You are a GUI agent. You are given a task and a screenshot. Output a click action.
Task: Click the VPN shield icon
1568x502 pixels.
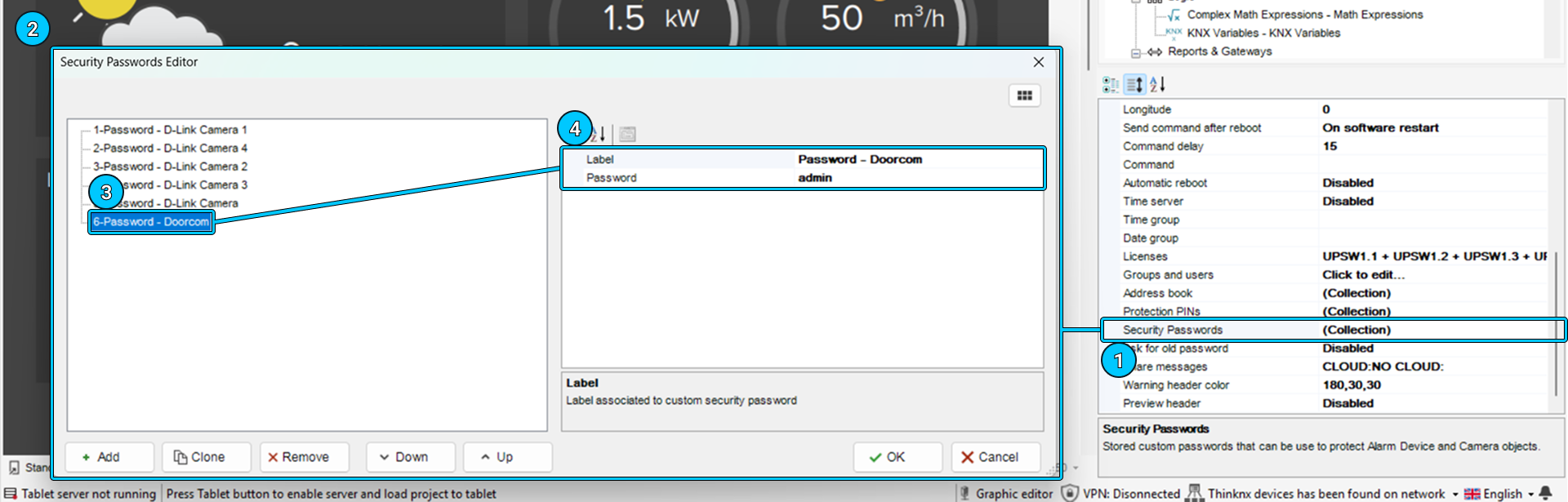(x=1069, y=493)
